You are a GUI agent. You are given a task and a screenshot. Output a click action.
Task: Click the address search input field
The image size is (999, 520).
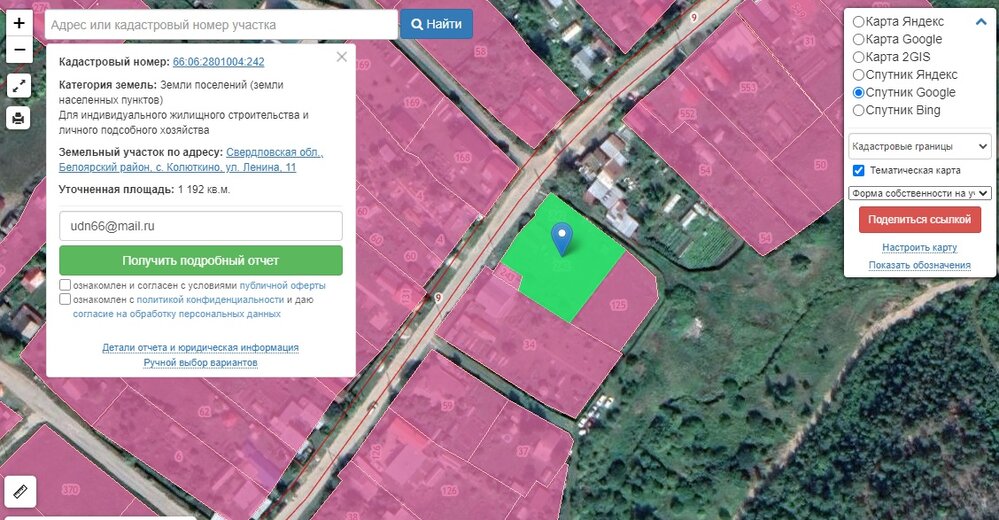(x=221, y=25)
